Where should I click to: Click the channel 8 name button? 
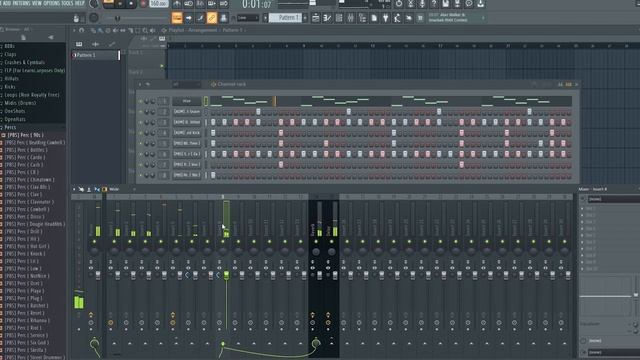(x=187, y=175)
